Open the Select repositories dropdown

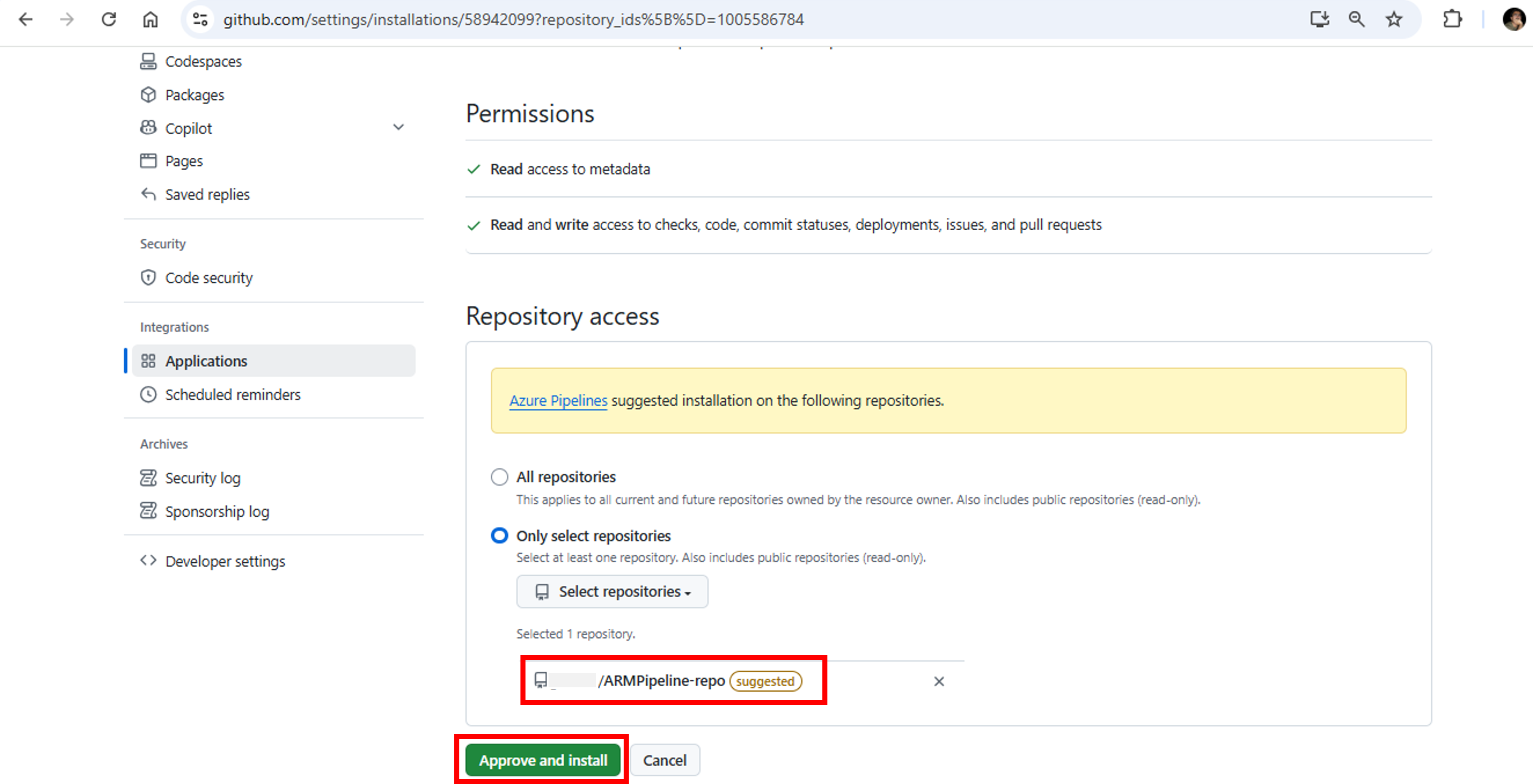point(612,591)
